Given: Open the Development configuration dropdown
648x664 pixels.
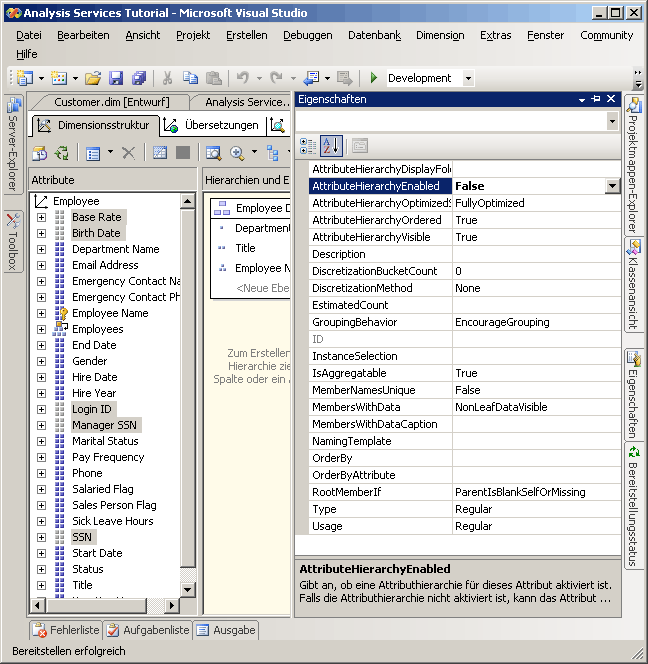Looking at the screenshot, I should tap(468, 78).
